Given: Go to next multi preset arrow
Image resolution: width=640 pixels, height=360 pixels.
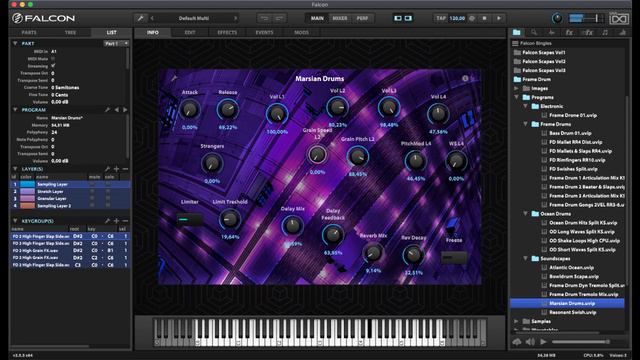Looking at the screenshot, I should [x=236, y=18].
